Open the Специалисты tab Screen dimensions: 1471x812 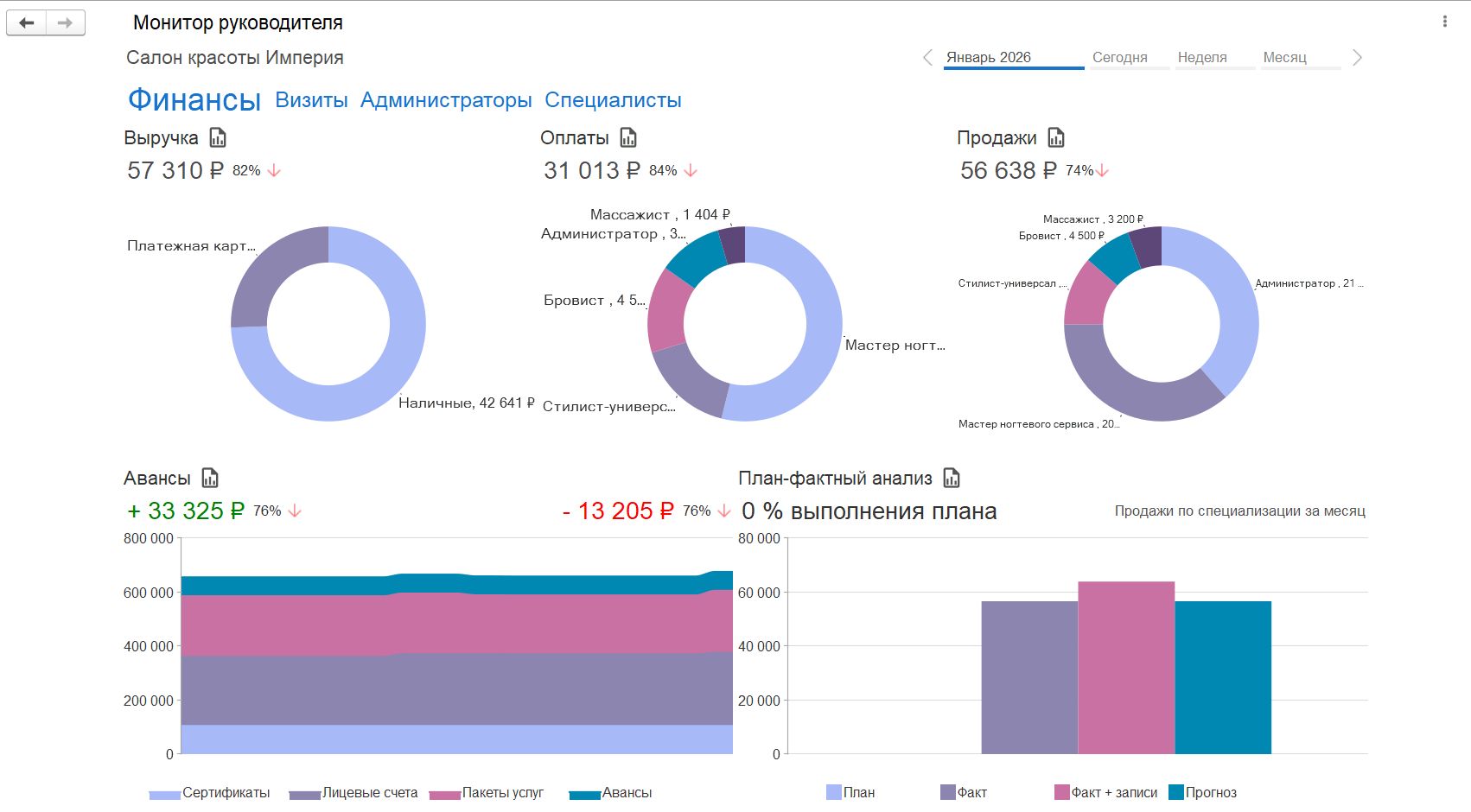[x=613, y=100]
